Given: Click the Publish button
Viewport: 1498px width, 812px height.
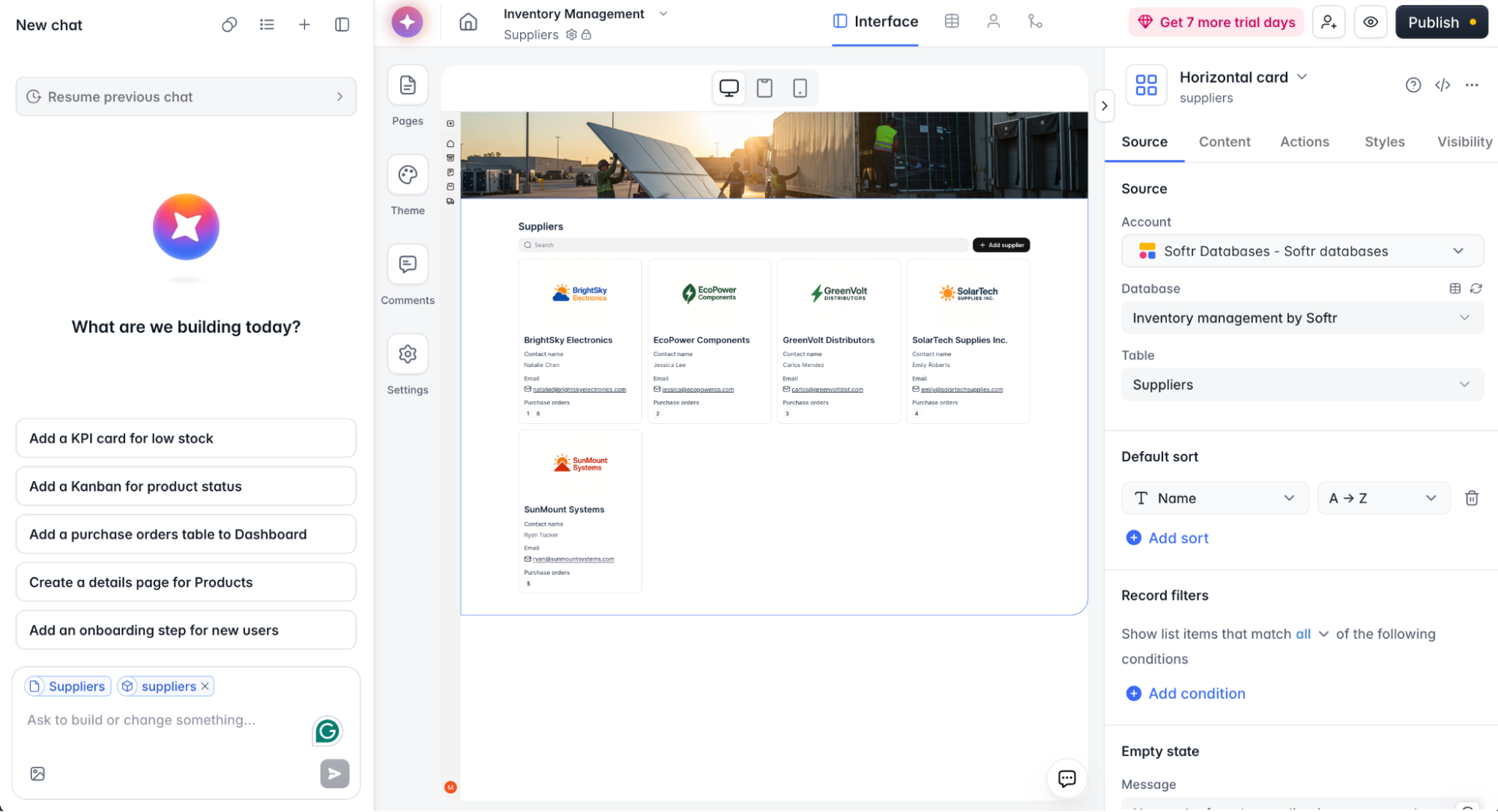Looking at the screenshot, I should point(1441,22).
